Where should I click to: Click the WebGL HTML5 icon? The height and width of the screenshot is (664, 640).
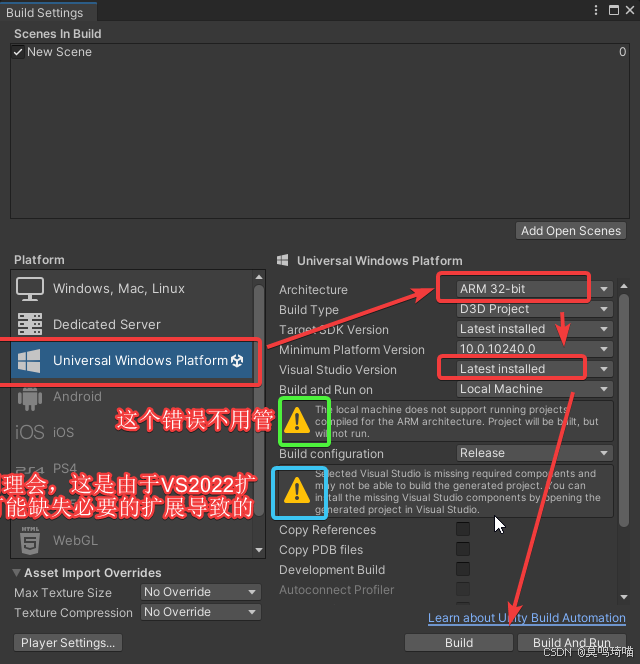click(x=30, y=540)
